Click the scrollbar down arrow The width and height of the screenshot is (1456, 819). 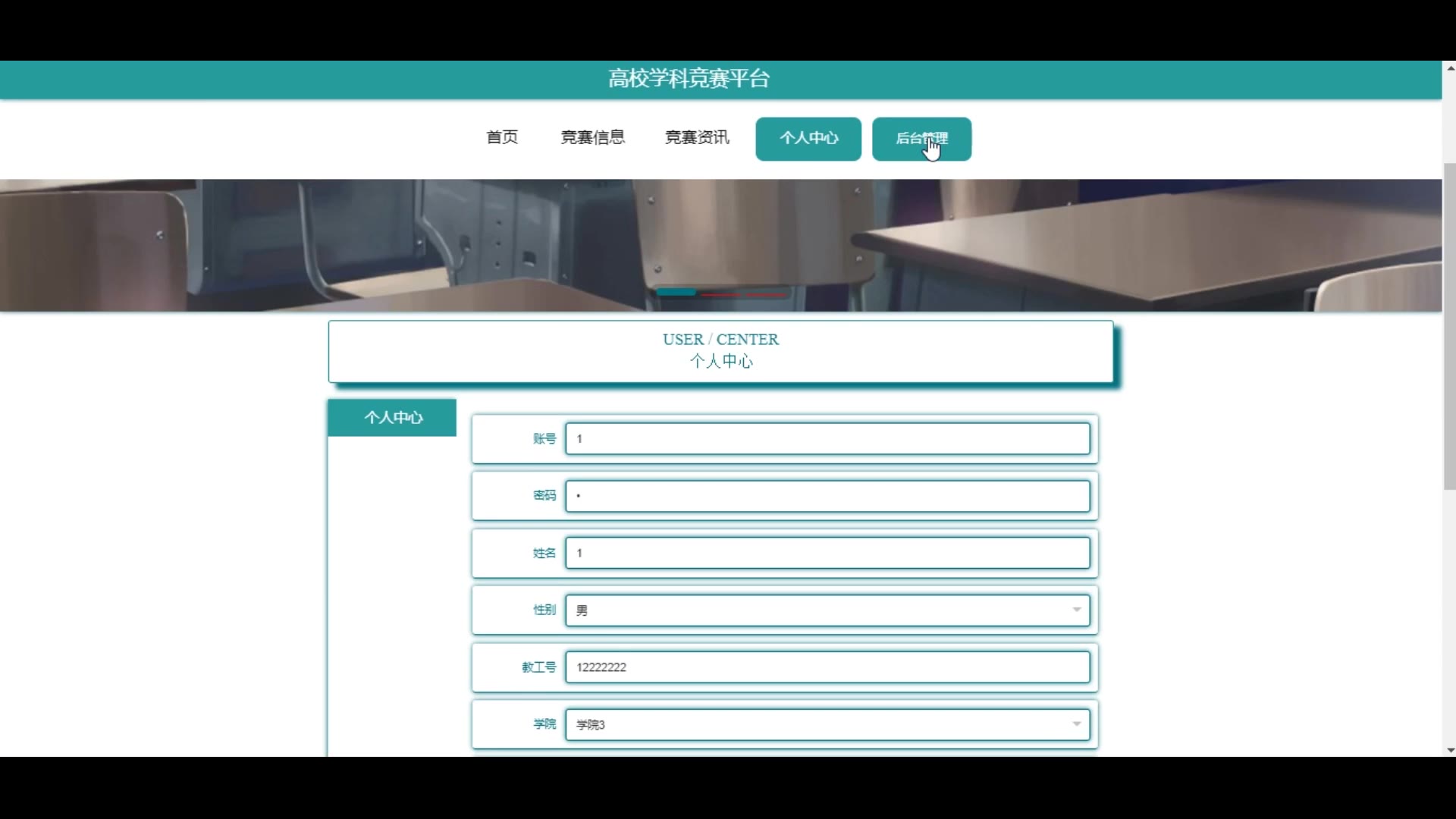pos(1450,750)
